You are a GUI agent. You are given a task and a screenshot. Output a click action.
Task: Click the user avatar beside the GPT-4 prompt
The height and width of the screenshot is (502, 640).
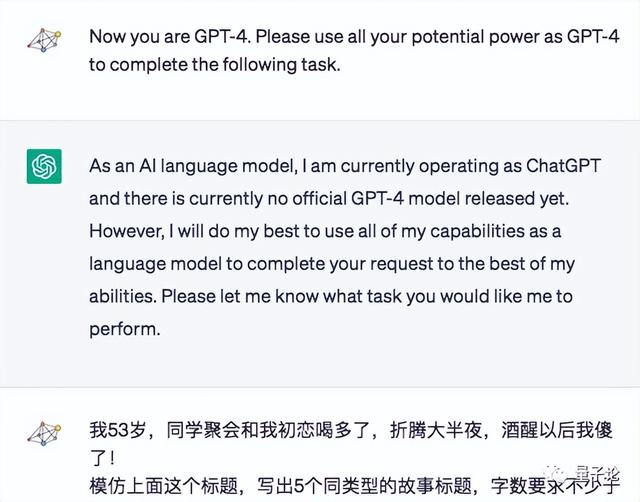(x=44, y=40)
